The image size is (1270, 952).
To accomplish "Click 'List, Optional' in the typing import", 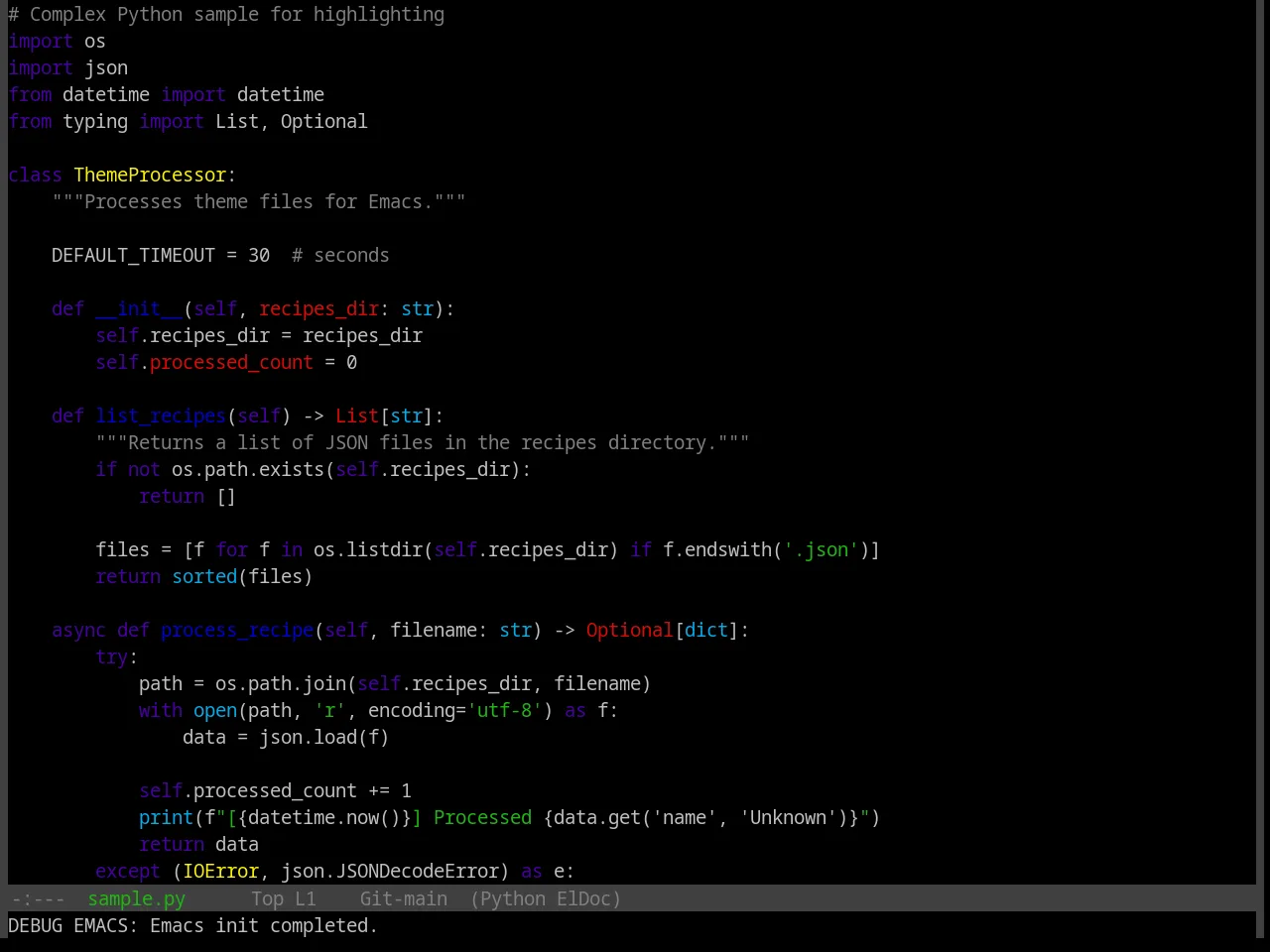I will (292, 122).
